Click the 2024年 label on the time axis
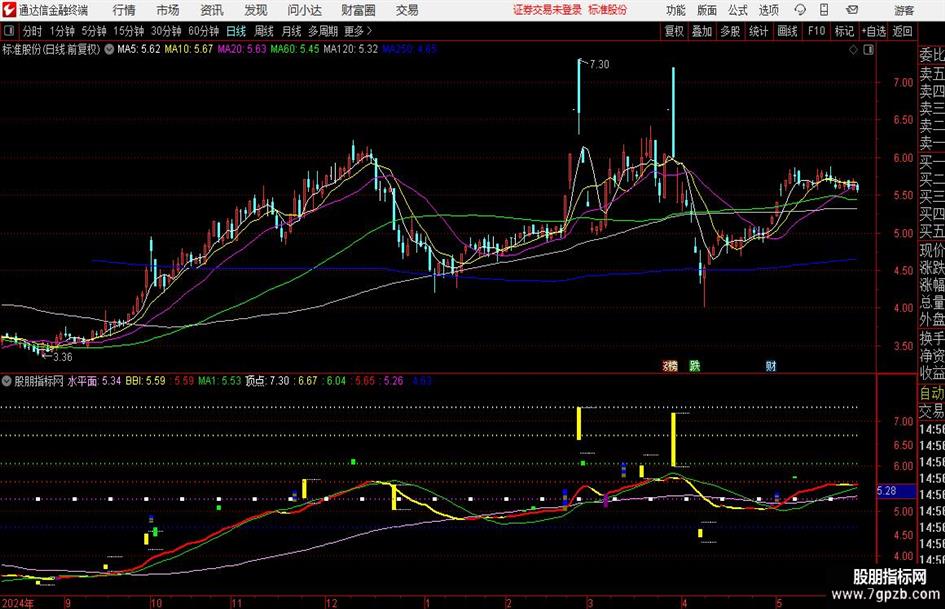The image size is (945, 609). pyautogui.click(x=17, y=603)
